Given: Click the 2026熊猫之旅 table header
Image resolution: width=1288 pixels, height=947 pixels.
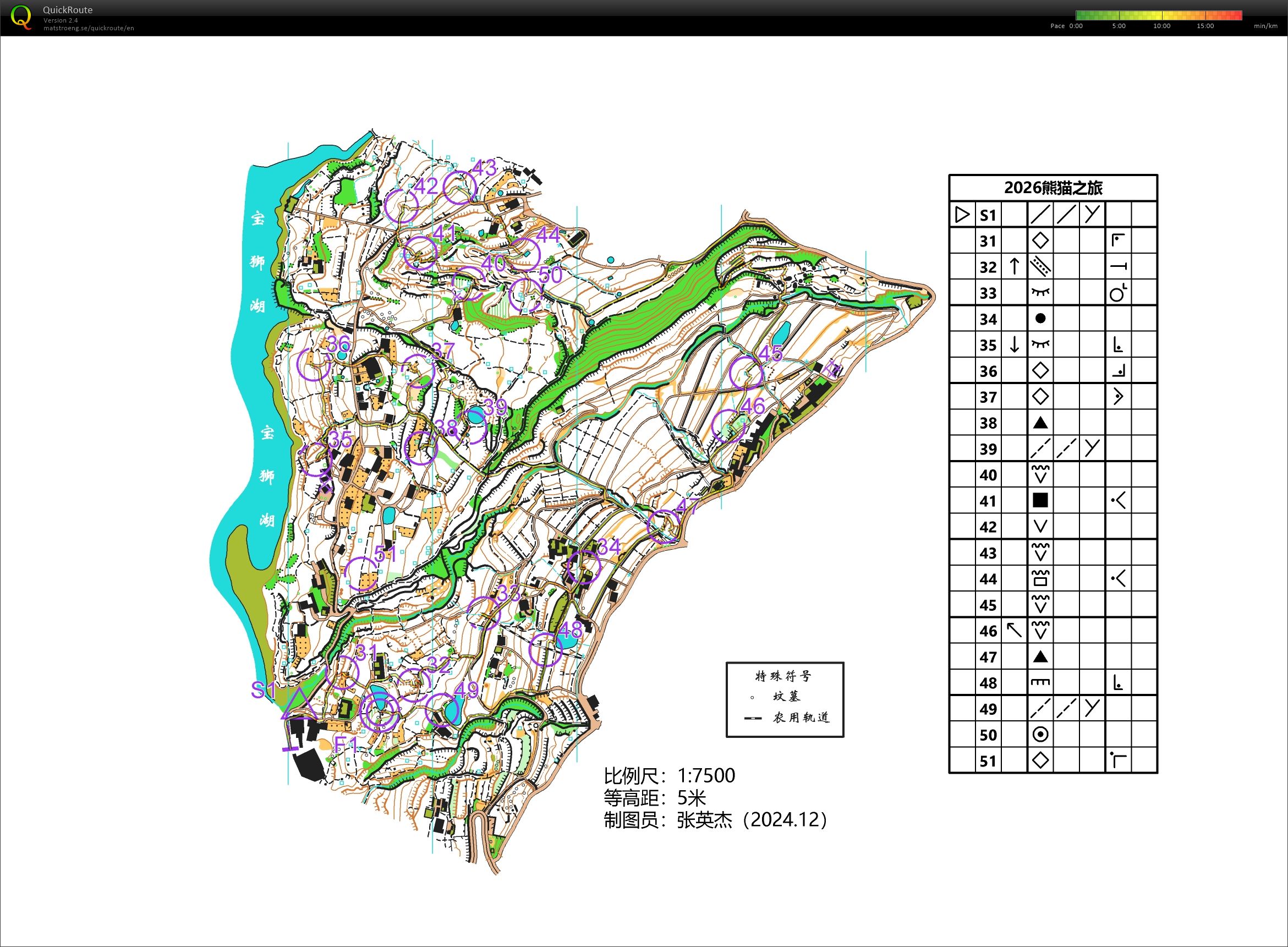Looking at the screenshot, I should point(1053,188).
